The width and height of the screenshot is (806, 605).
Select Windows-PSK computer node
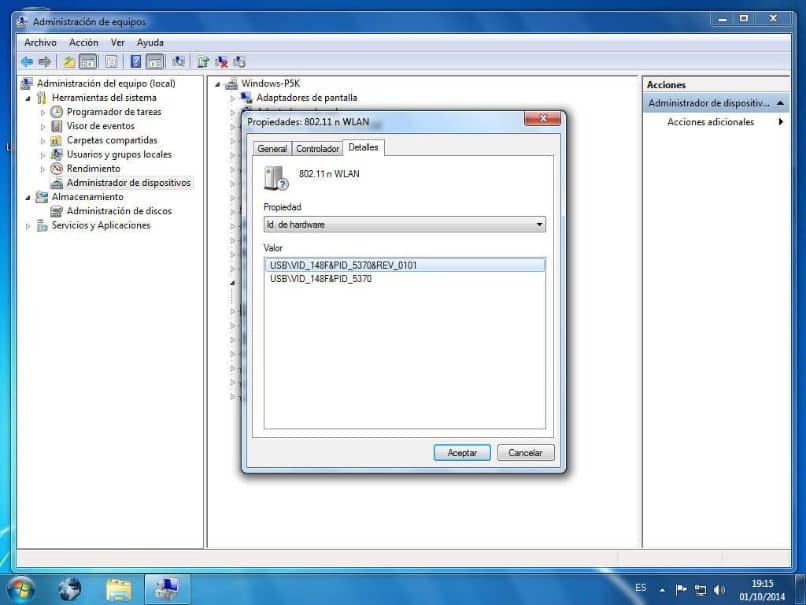tap(270, 83)
